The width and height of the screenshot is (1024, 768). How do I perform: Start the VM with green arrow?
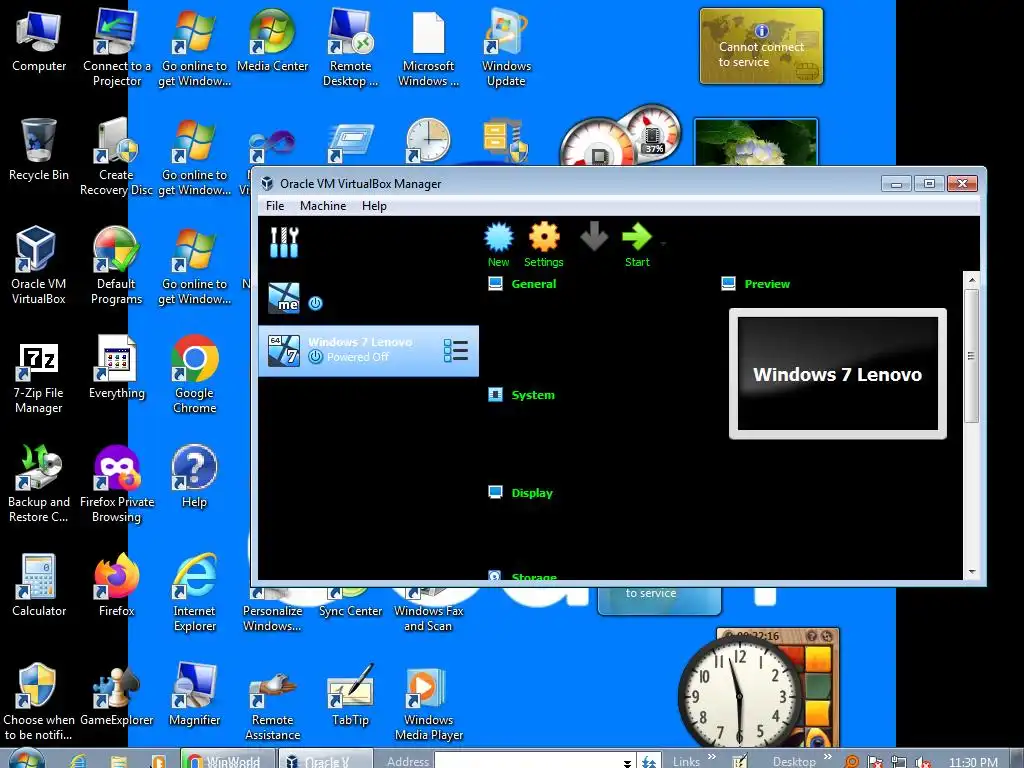click(637, 244)
